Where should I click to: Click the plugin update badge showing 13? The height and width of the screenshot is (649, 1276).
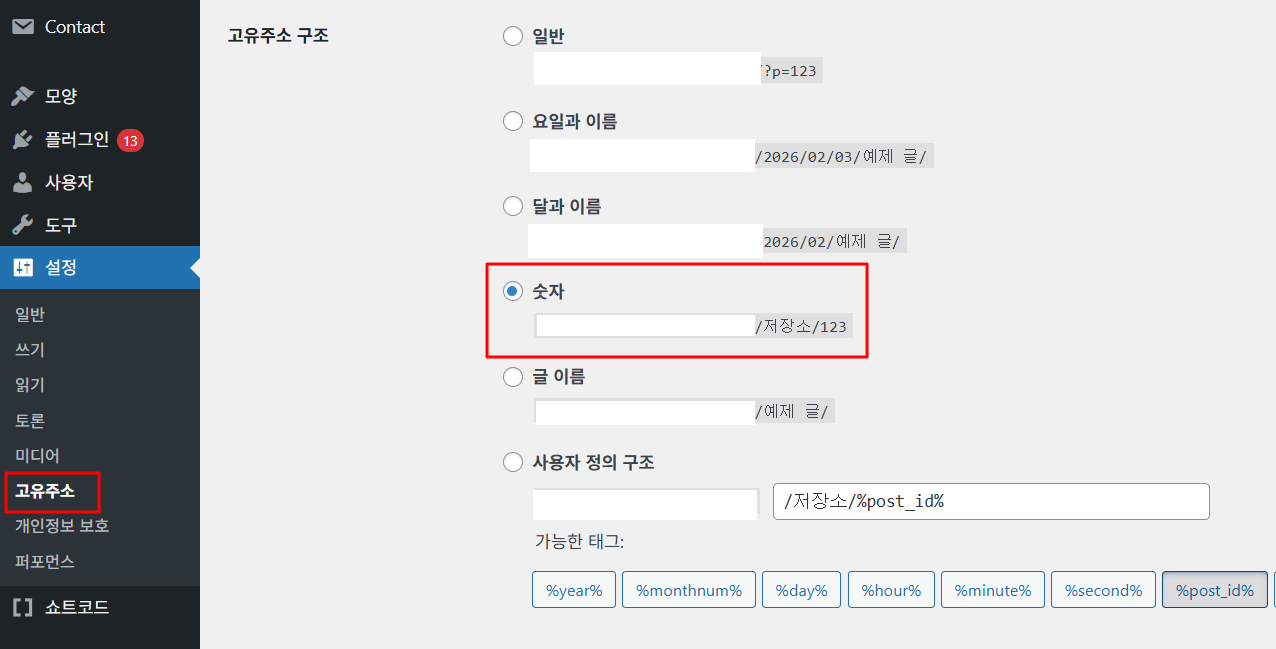[x=130, y=140]
